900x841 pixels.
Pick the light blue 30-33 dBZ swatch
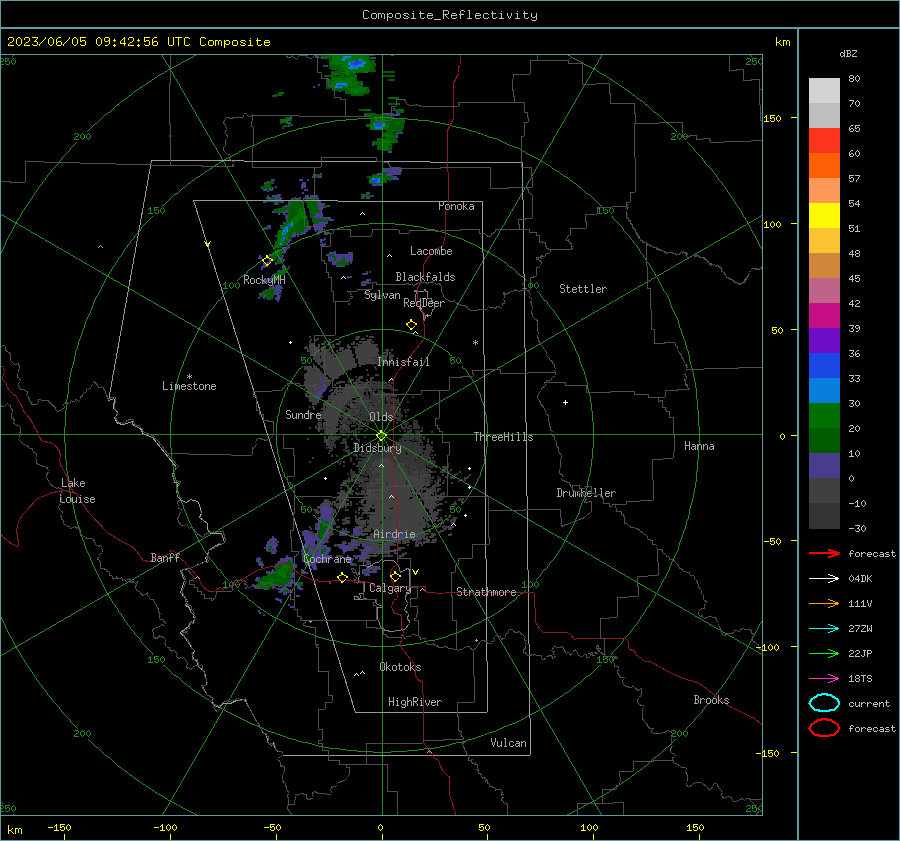(x=824, y=391)
